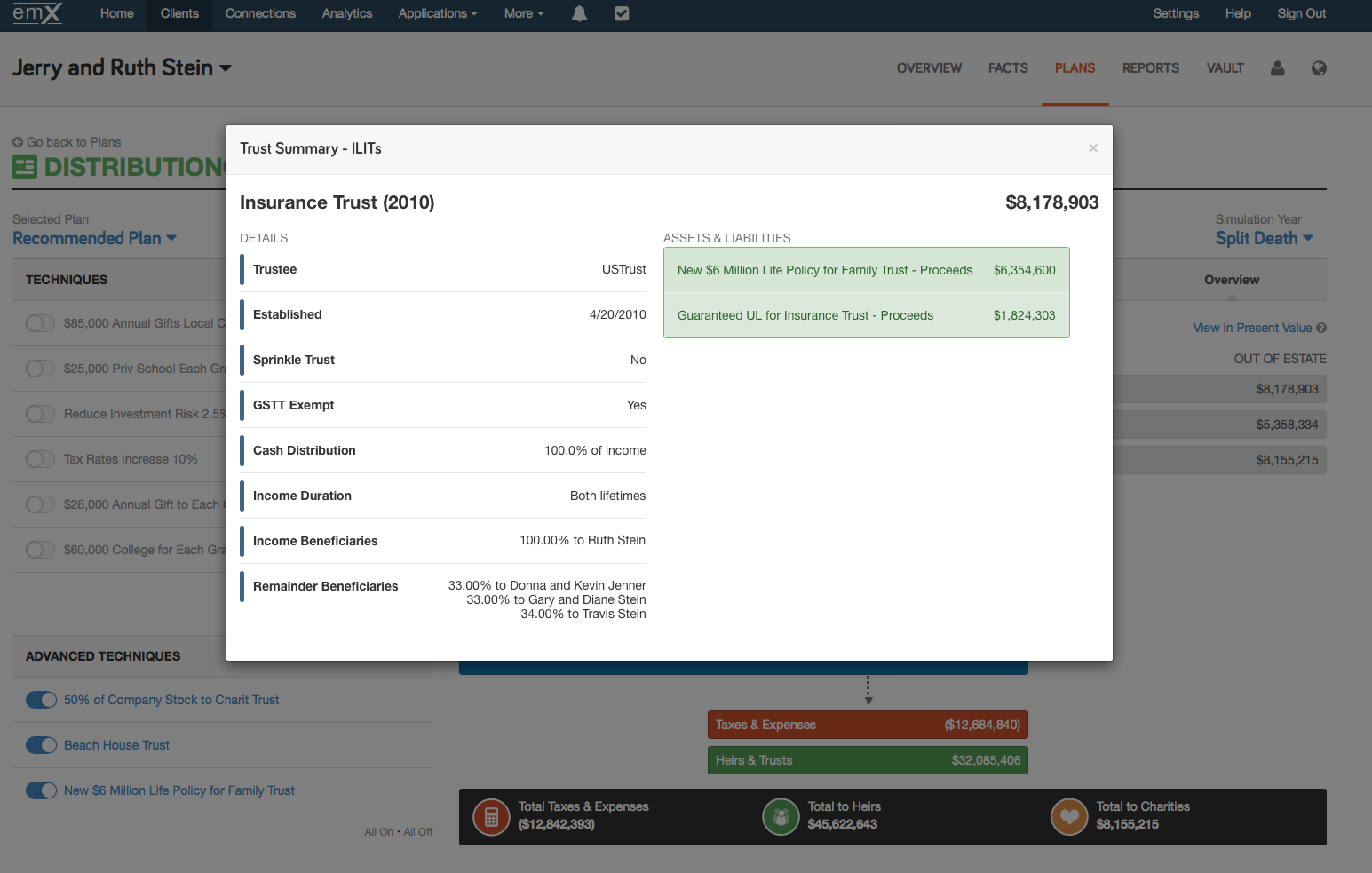Open the Recommended Plan dropdown
The height and width of the screenshot is (873, 1372).
pyautogui.click(x=94, y=238)
